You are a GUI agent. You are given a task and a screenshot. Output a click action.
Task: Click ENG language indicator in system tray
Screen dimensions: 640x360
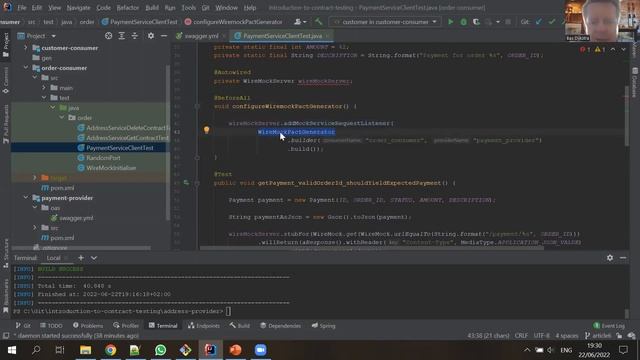(566, 350)
